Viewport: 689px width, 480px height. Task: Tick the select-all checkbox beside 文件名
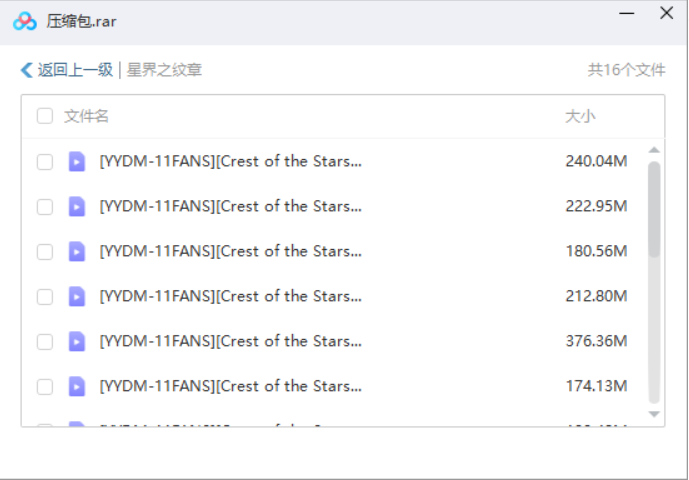pyautogui.click(x=45, y=116)
